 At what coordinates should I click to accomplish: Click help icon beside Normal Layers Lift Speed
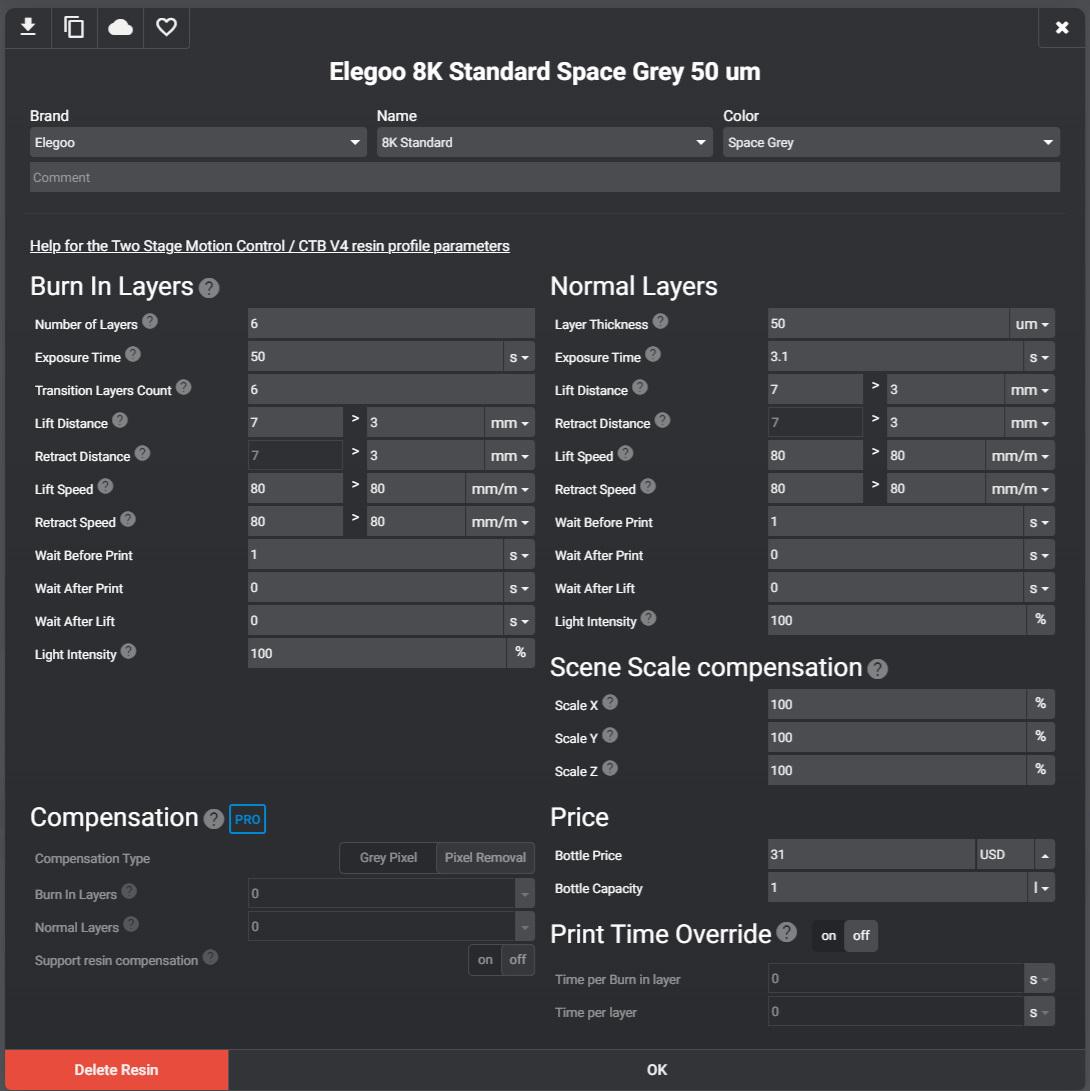coord(626,453)
